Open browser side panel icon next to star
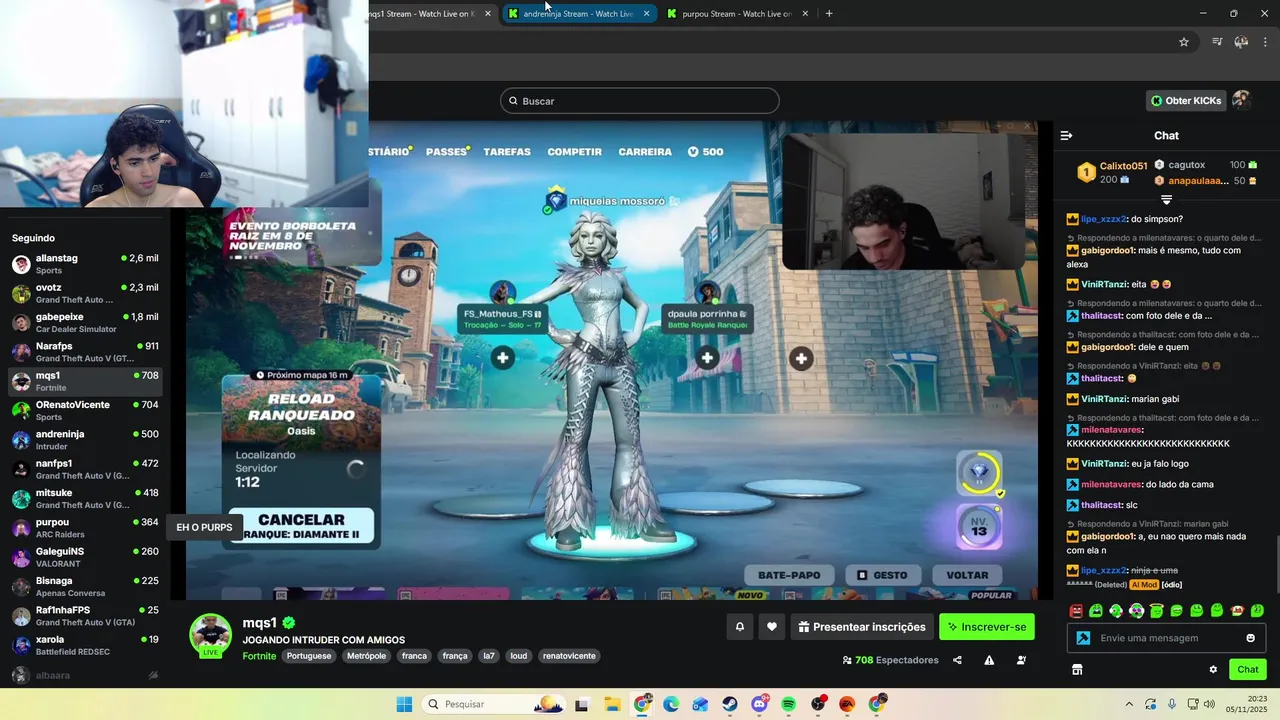 [x=1217, y=42]
